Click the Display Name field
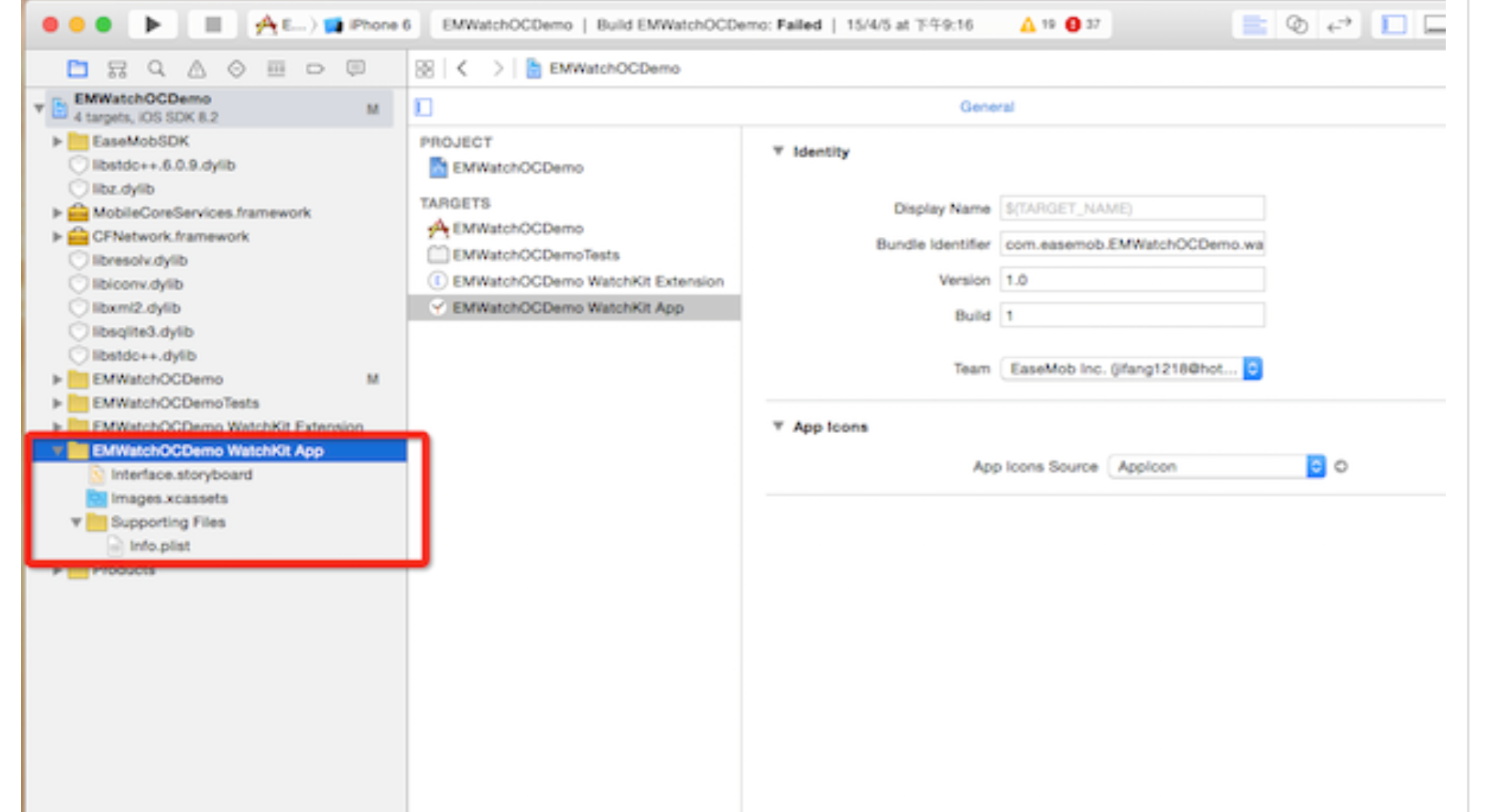 point(1132,208)
